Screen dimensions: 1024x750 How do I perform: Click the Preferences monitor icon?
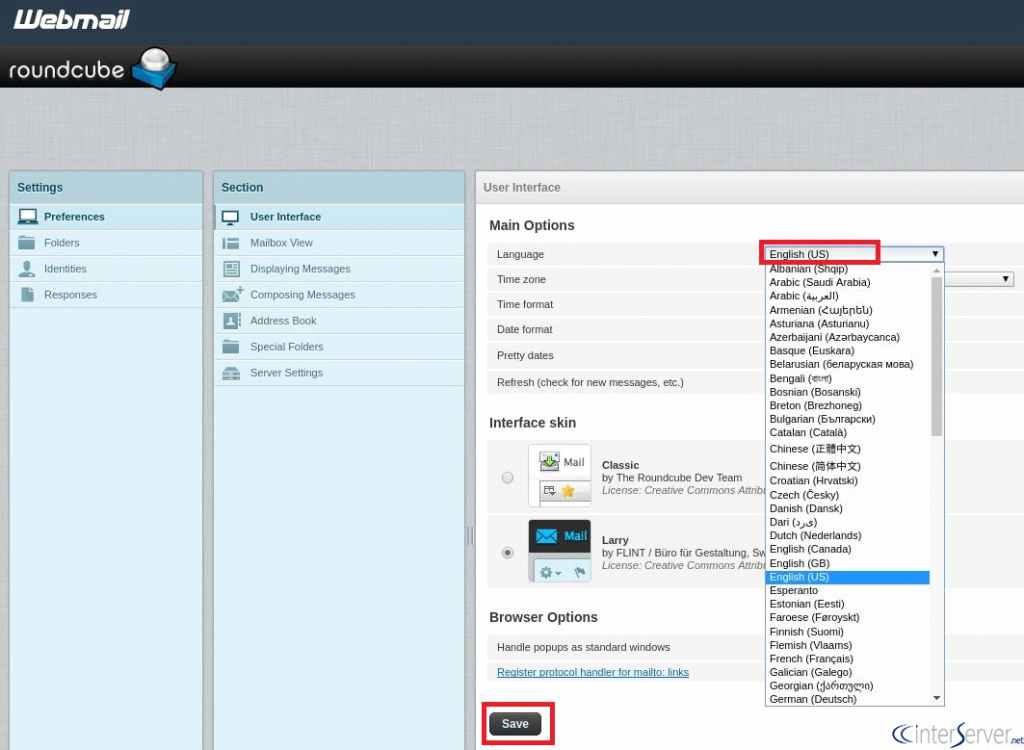[27, 216]
